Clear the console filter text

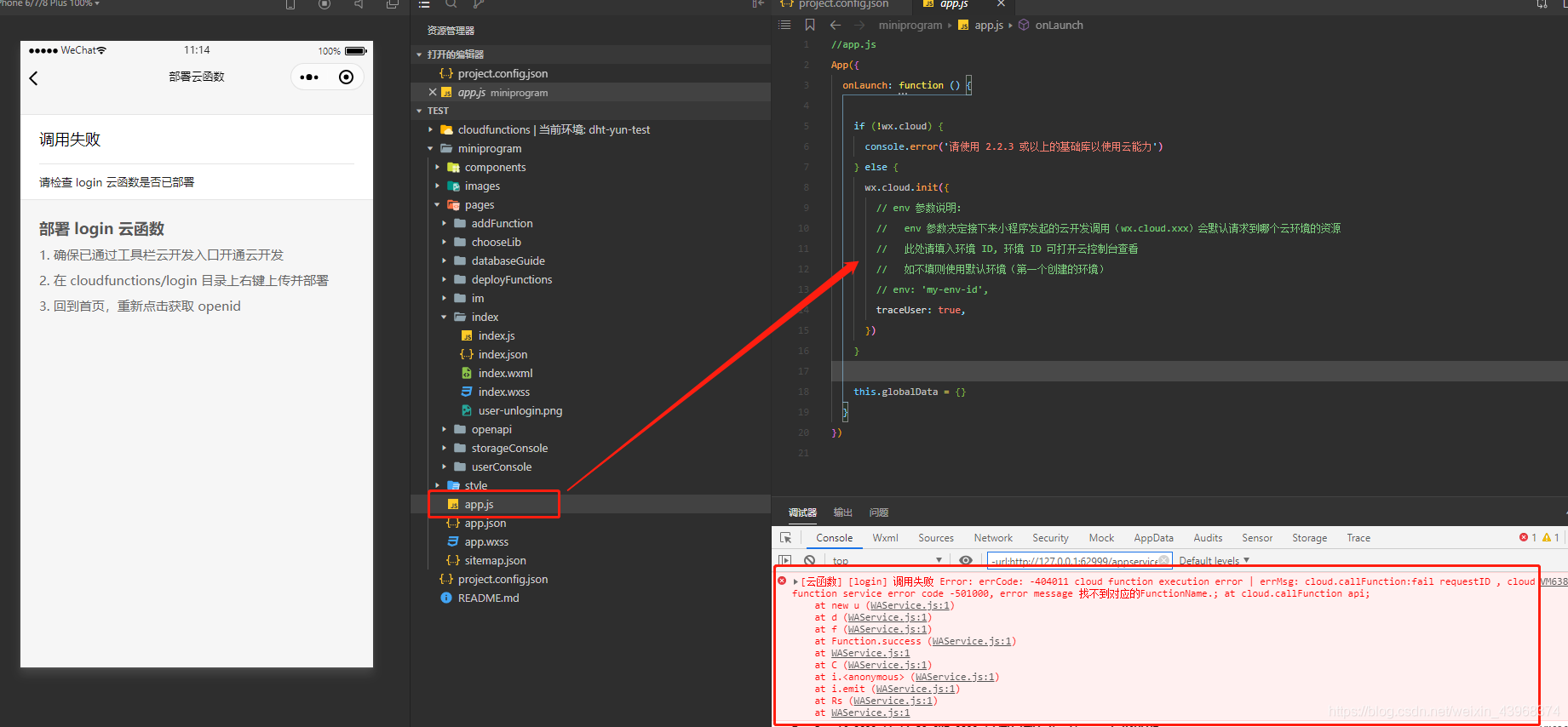pos(1164,560)
